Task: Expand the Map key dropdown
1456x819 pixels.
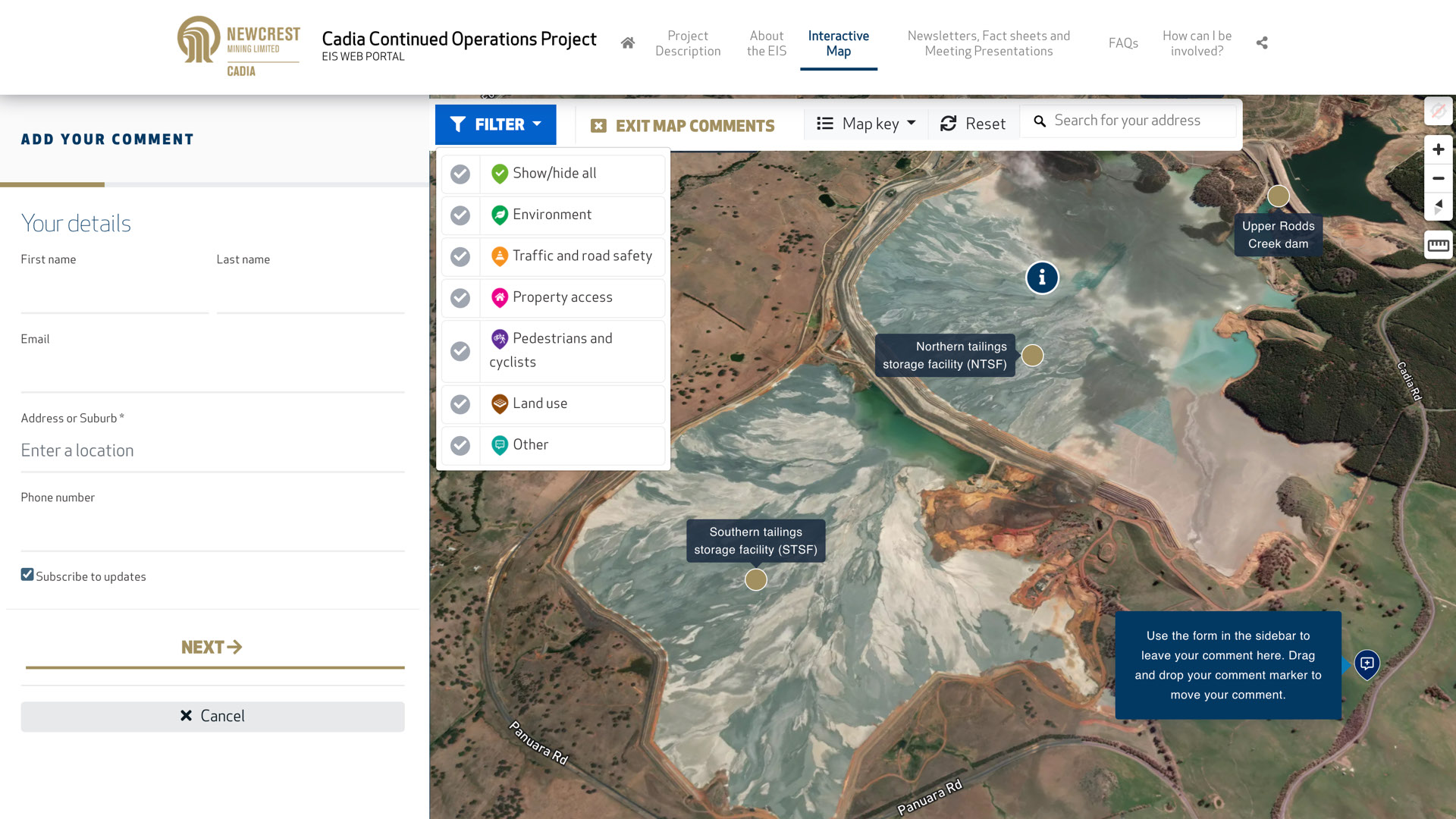Action: [x=866, y=124]
